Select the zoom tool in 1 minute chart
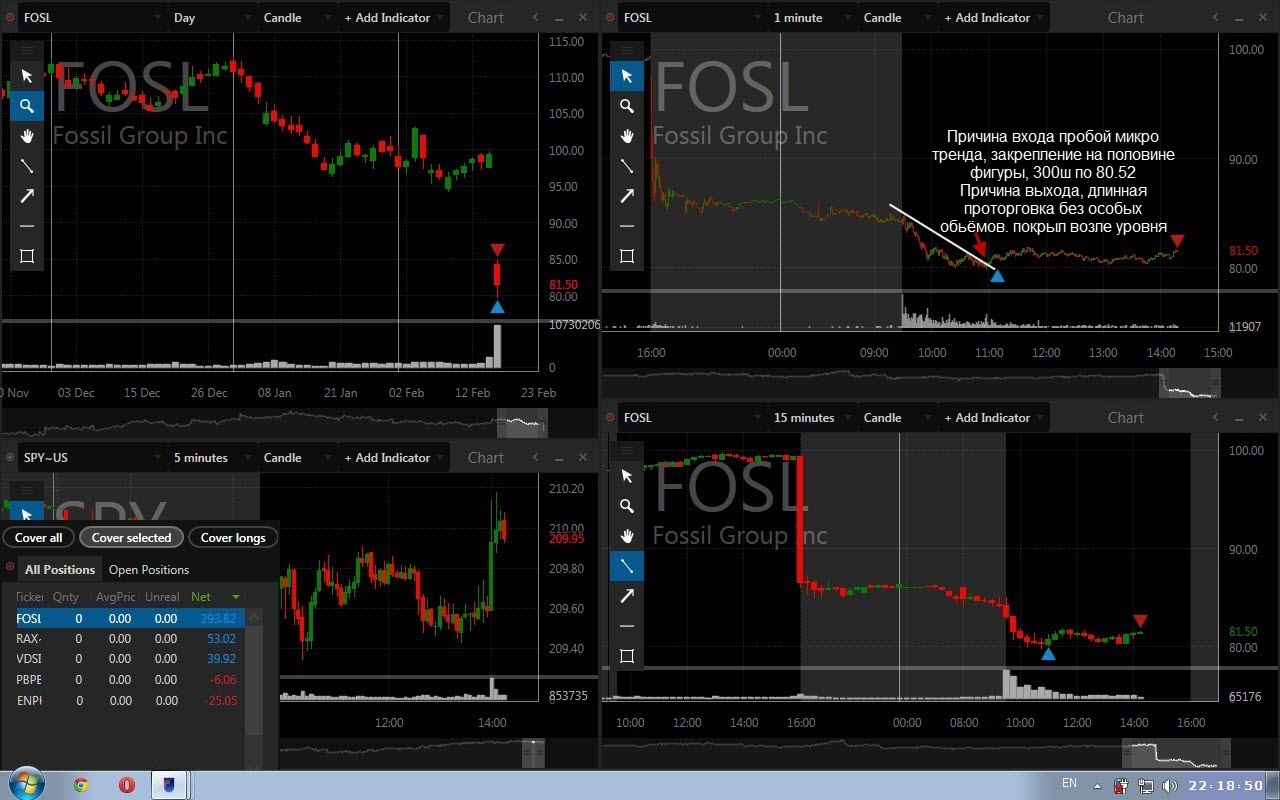This screenshot has height=800, width=1280. (627, 106)
